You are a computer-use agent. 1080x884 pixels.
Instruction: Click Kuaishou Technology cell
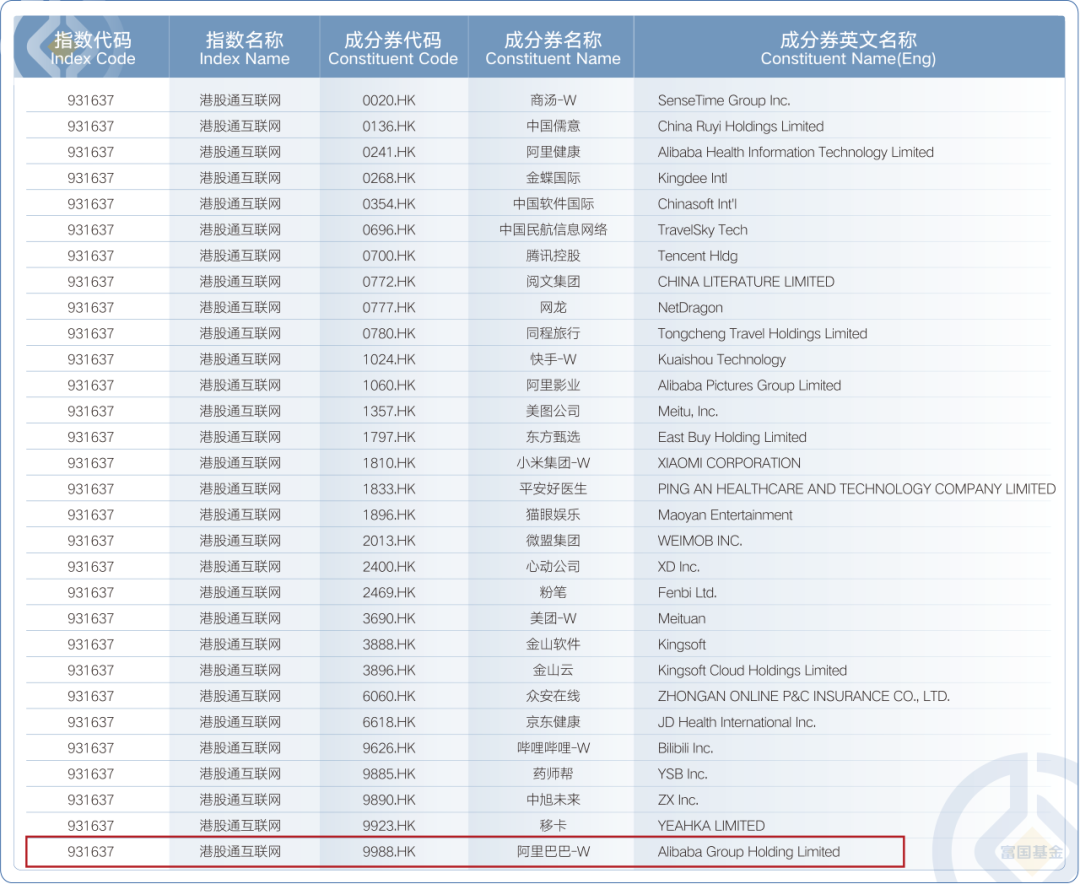point(722,360)
